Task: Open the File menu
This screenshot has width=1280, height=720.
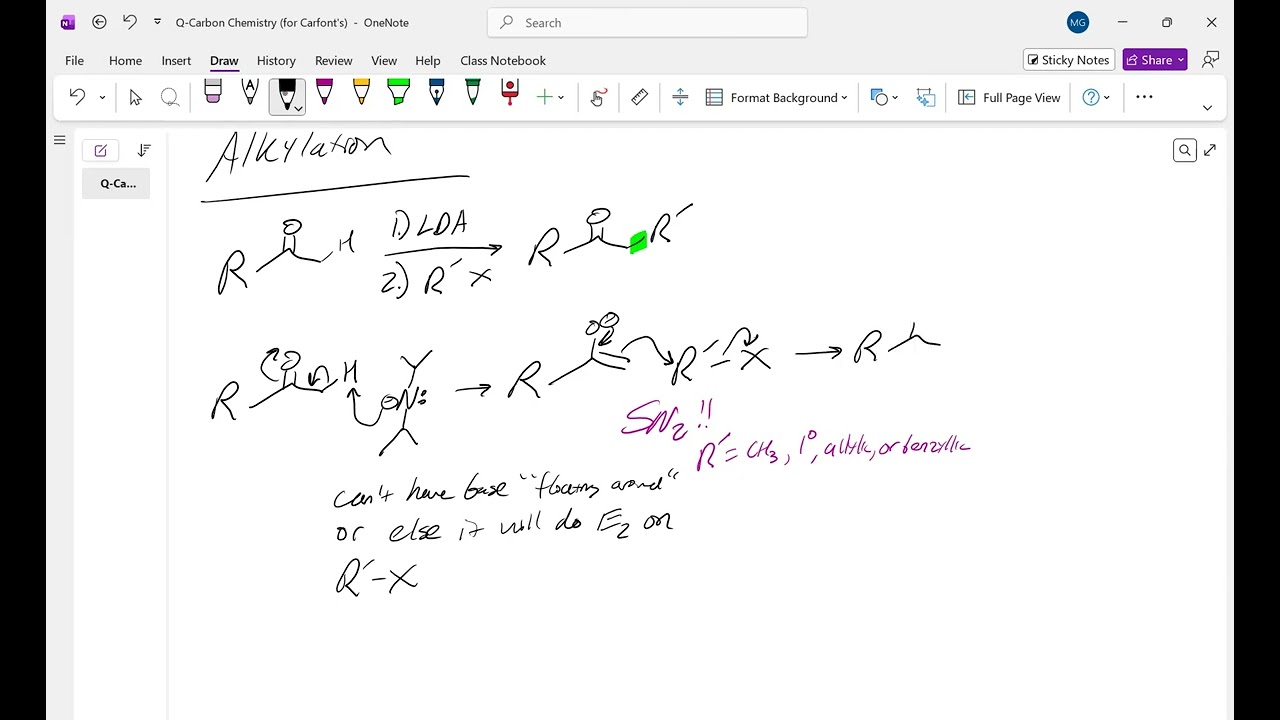Action: (75, 60)
